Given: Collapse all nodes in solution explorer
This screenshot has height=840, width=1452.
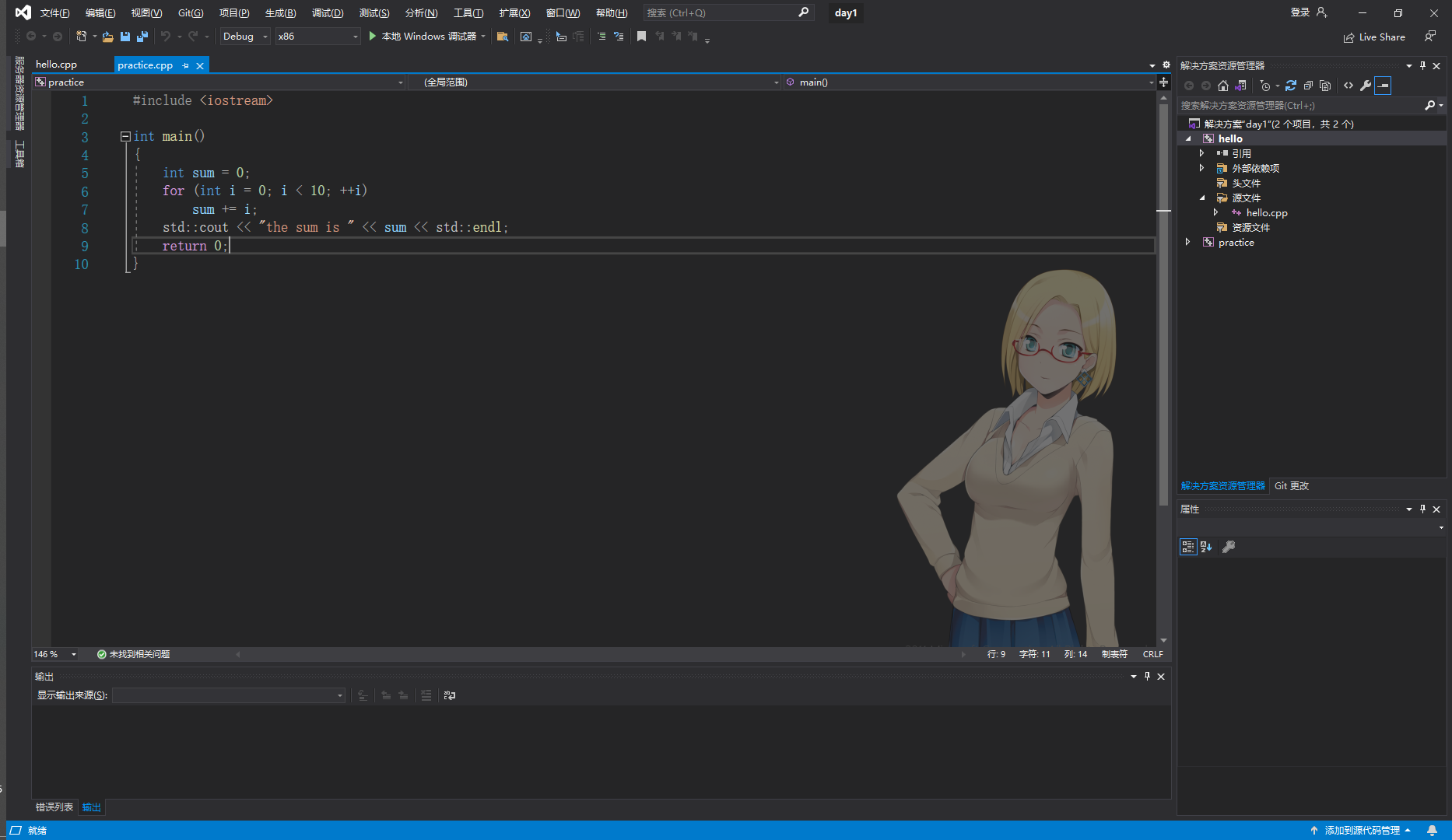Looking at the screenshot, I should point(1308,86).
